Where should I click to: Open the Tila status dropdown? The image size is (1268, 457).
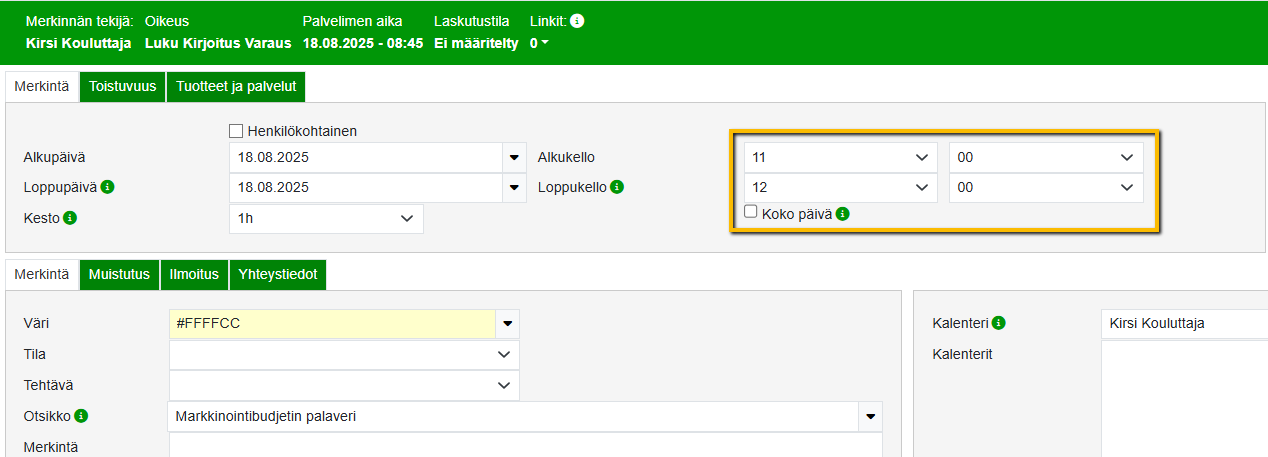pyautogui.click(x=344, y=354)
